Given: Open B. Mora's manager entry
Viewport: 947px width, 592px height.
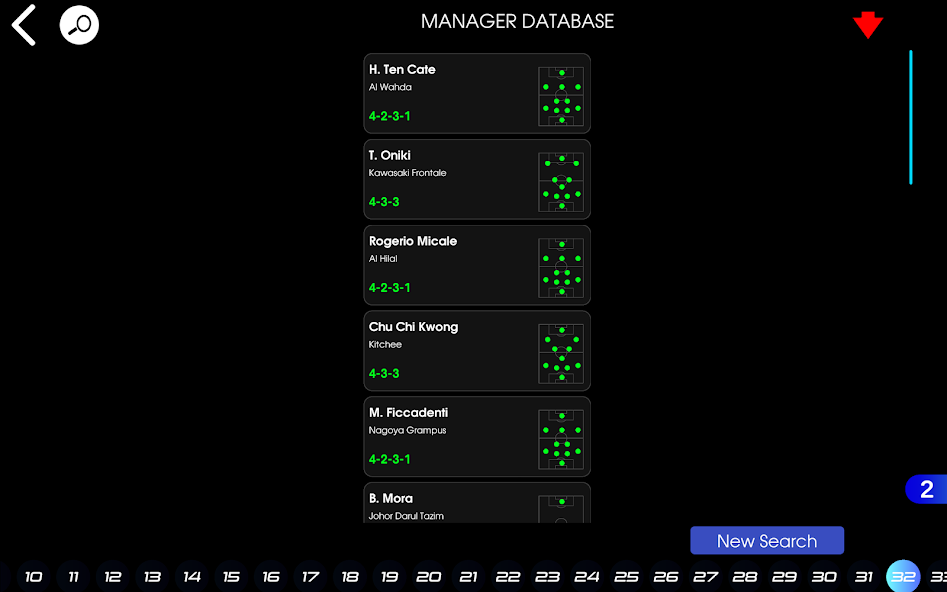Looking at the screenshot, I should [450, 503].
